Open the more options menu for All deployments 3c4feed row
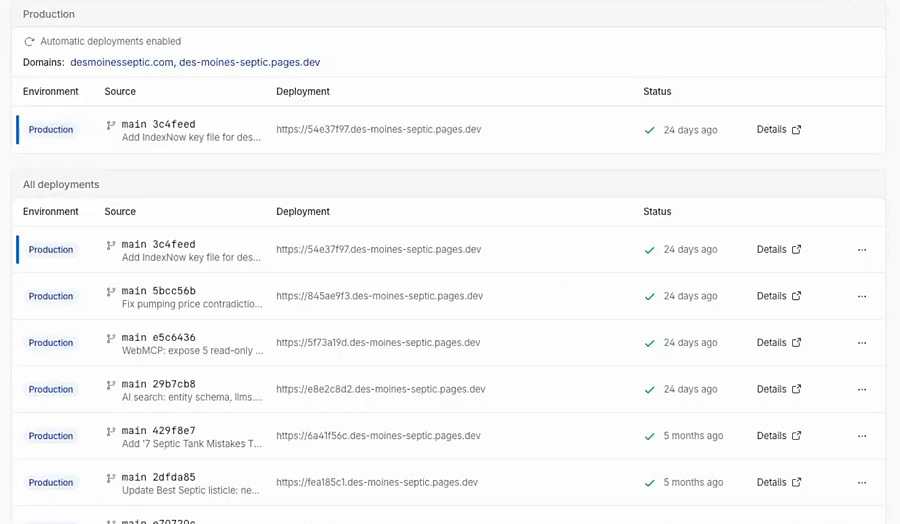Viewport: 900px width, 524px height. pyautogui.click(x=862, y=250)
